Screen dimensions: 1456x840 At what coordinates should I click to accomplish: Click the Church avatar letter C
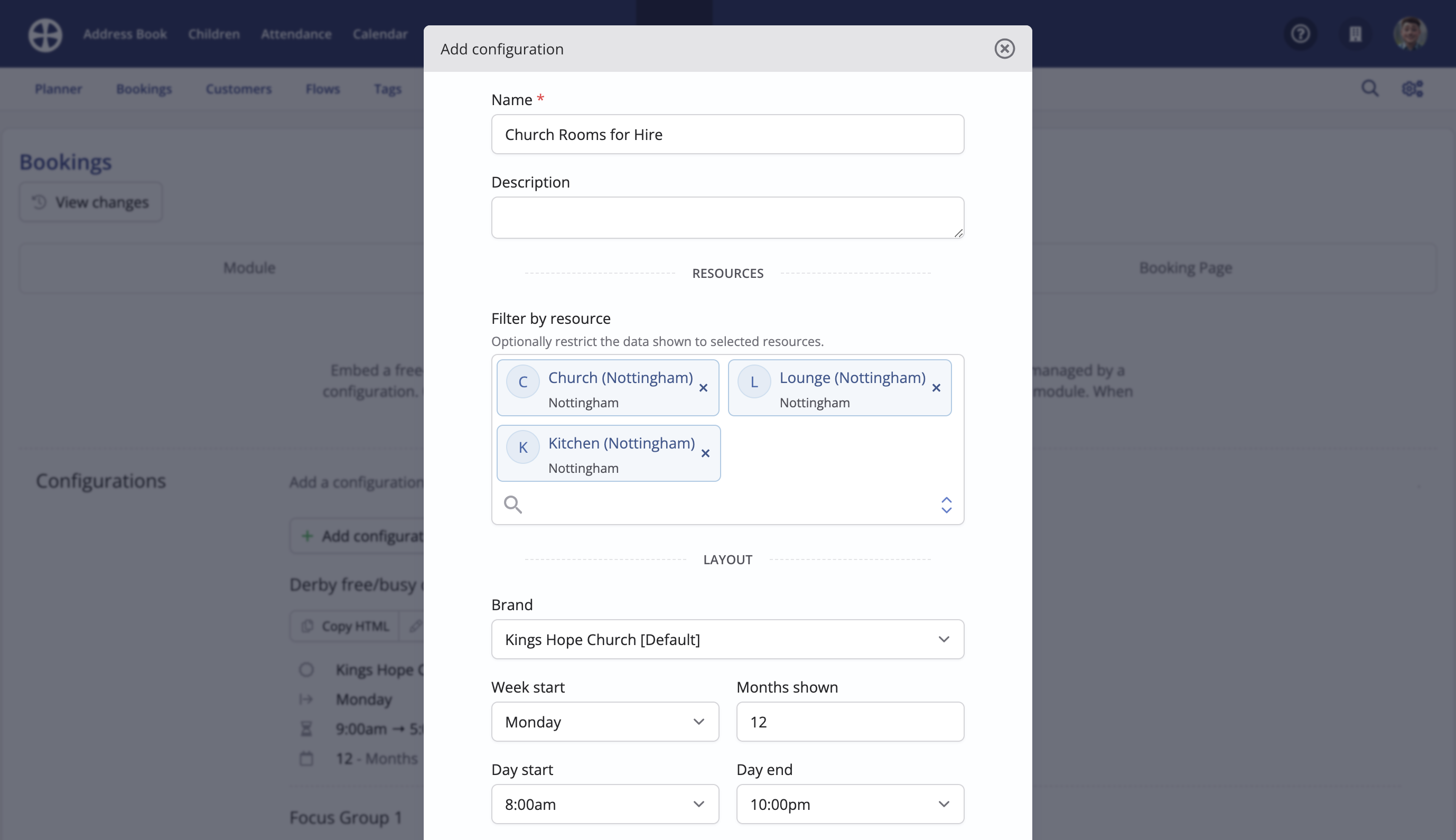tap(522, 381)
